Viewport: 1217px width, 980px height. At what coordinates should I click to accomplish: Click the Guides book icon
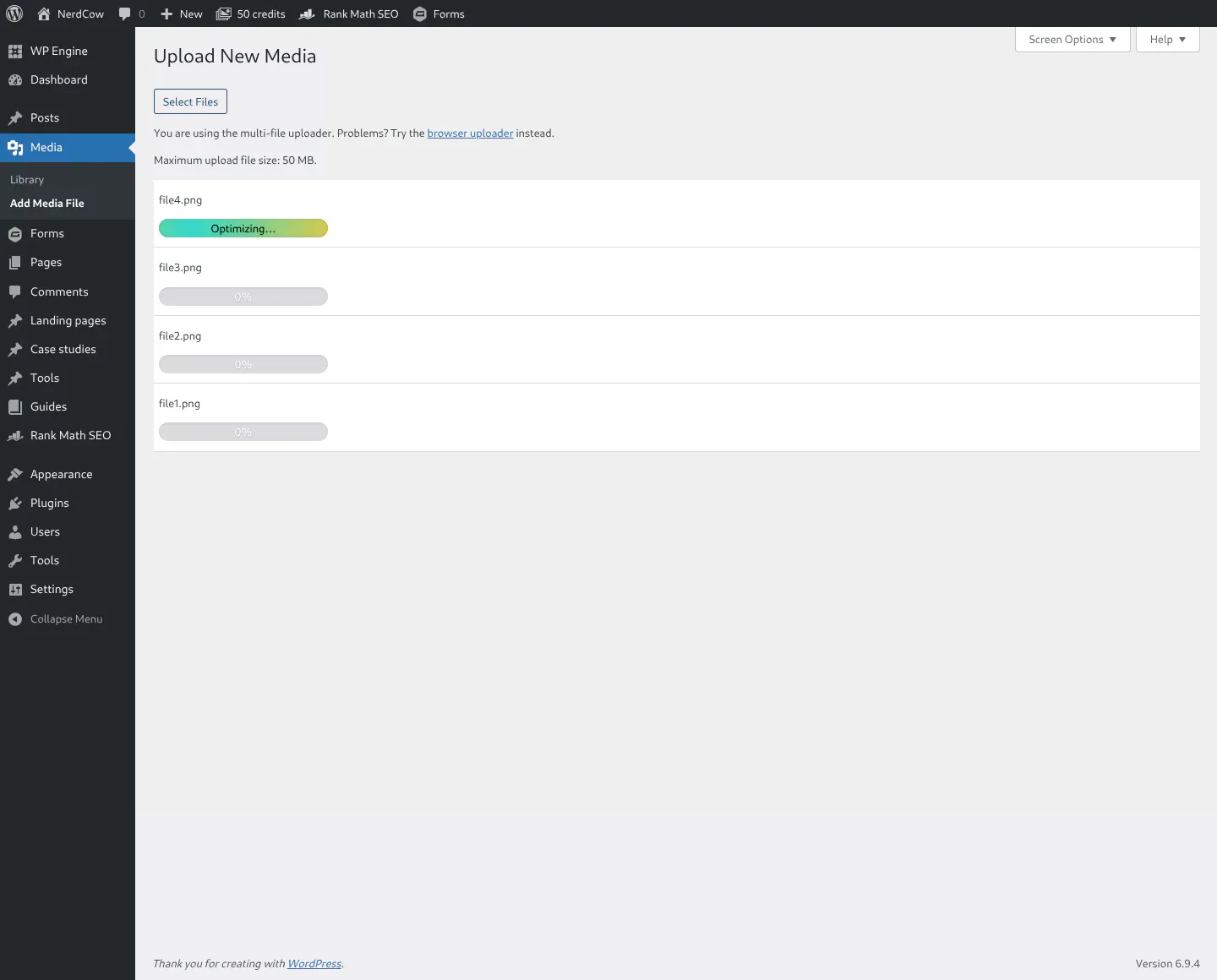15,407
